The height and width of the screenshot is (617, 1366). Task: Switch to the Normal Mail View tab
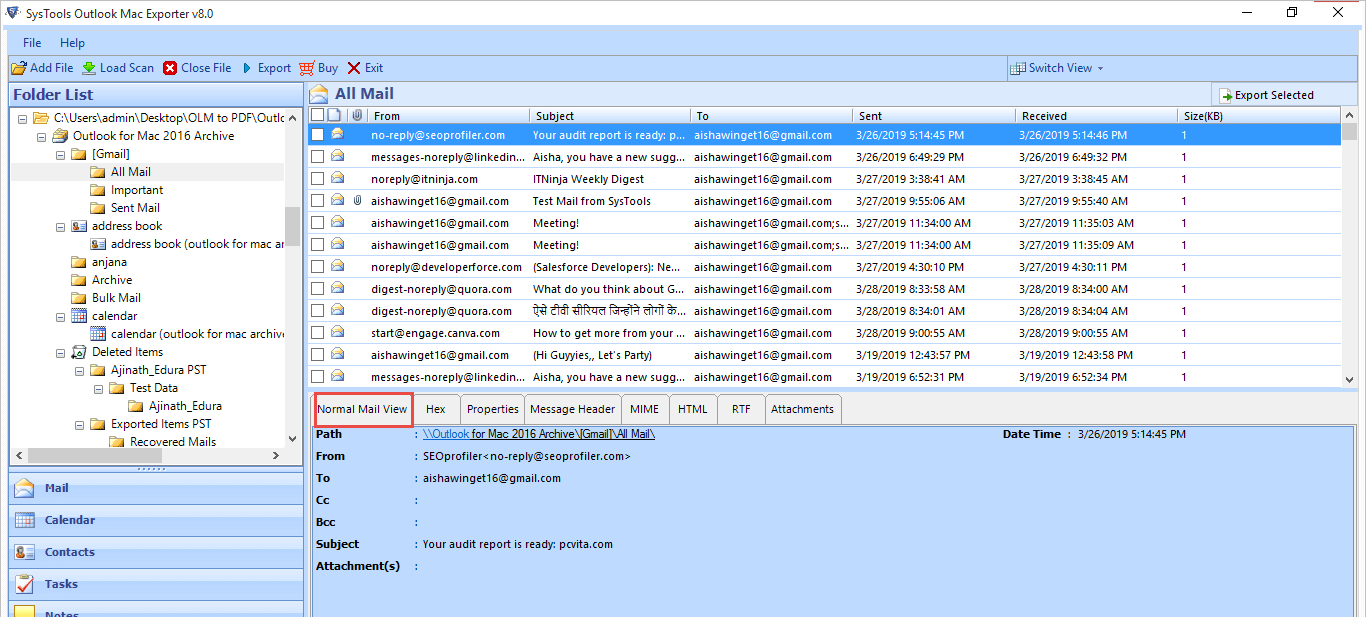pos(362,409)
